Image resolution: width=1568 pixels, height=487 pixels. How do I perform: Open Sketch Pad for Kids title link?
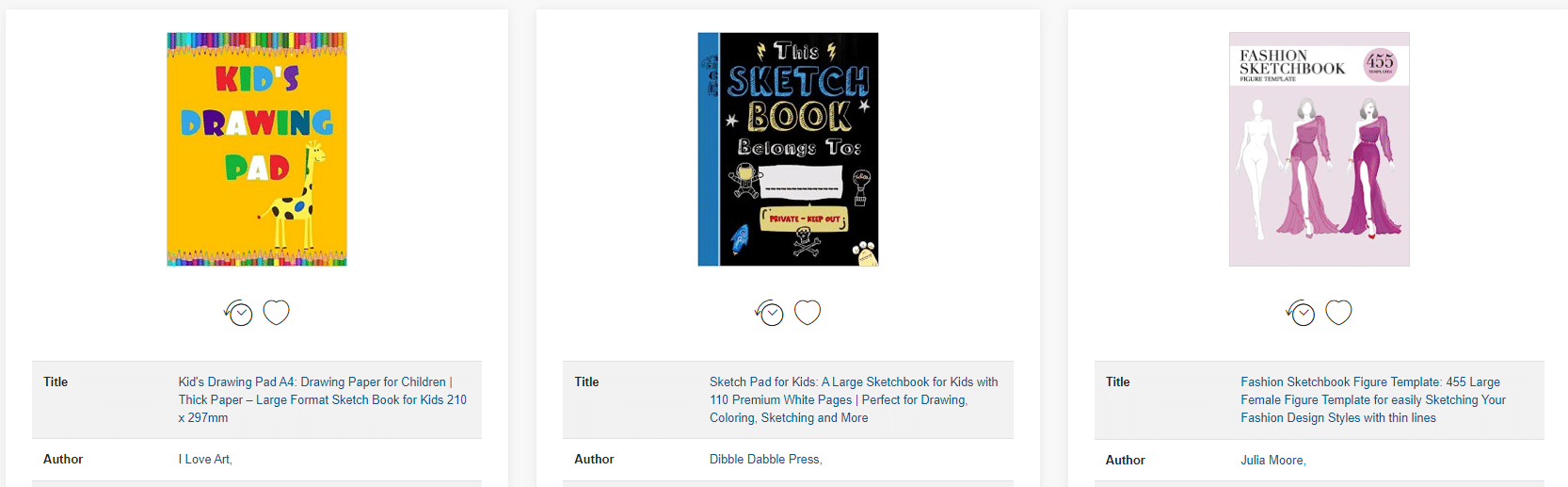854,399
